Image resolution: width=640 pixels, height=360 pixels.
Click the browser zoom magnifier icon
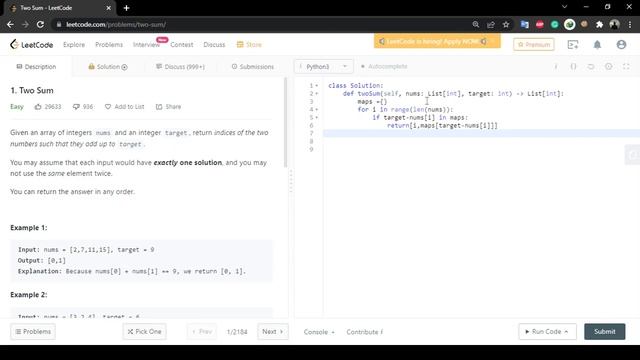pos(476,24)
